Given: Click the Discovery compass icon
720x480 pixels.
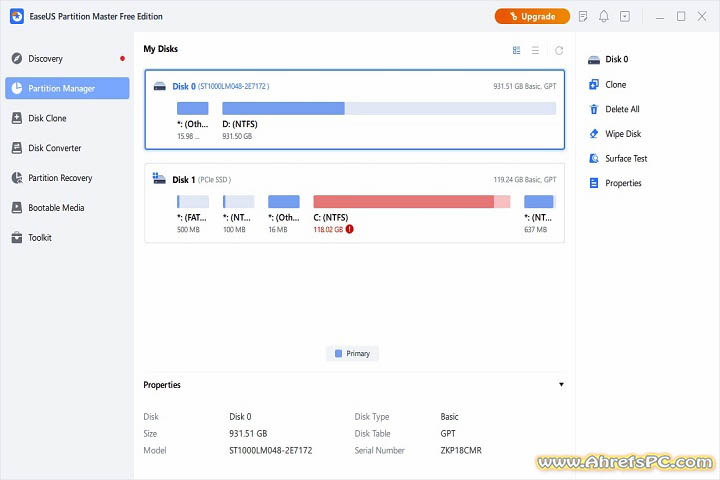Looking at the screenshot, I should (x=17, y=58).
